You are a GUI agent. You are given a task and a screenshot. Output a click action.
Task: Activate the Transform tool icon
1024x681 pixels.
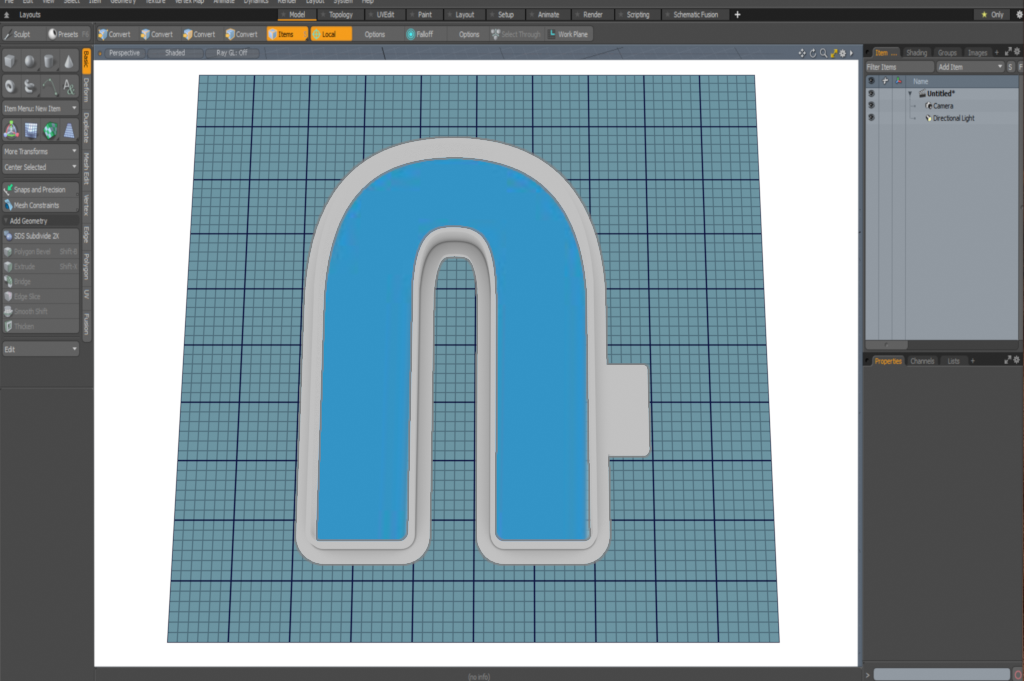11,130
